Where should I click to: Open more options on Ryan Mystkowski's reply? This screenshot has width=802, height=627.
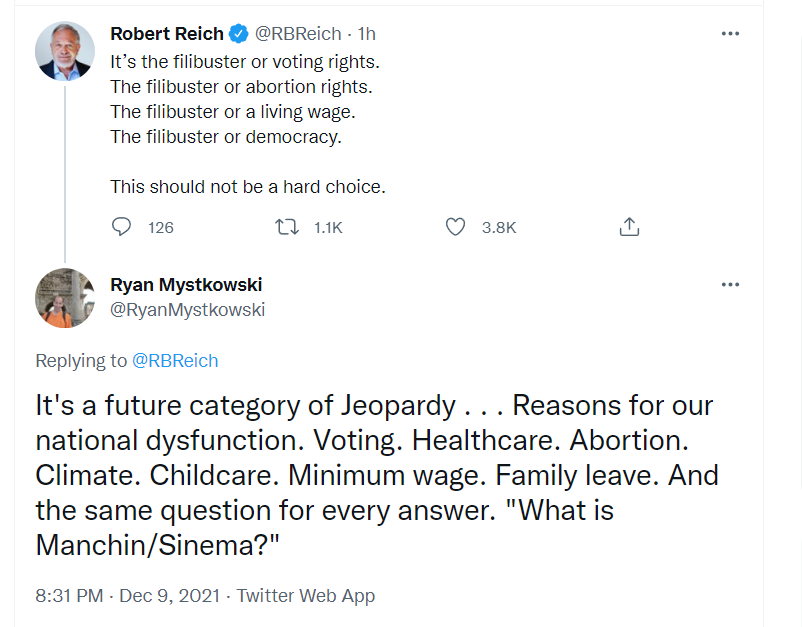point(730,285)
